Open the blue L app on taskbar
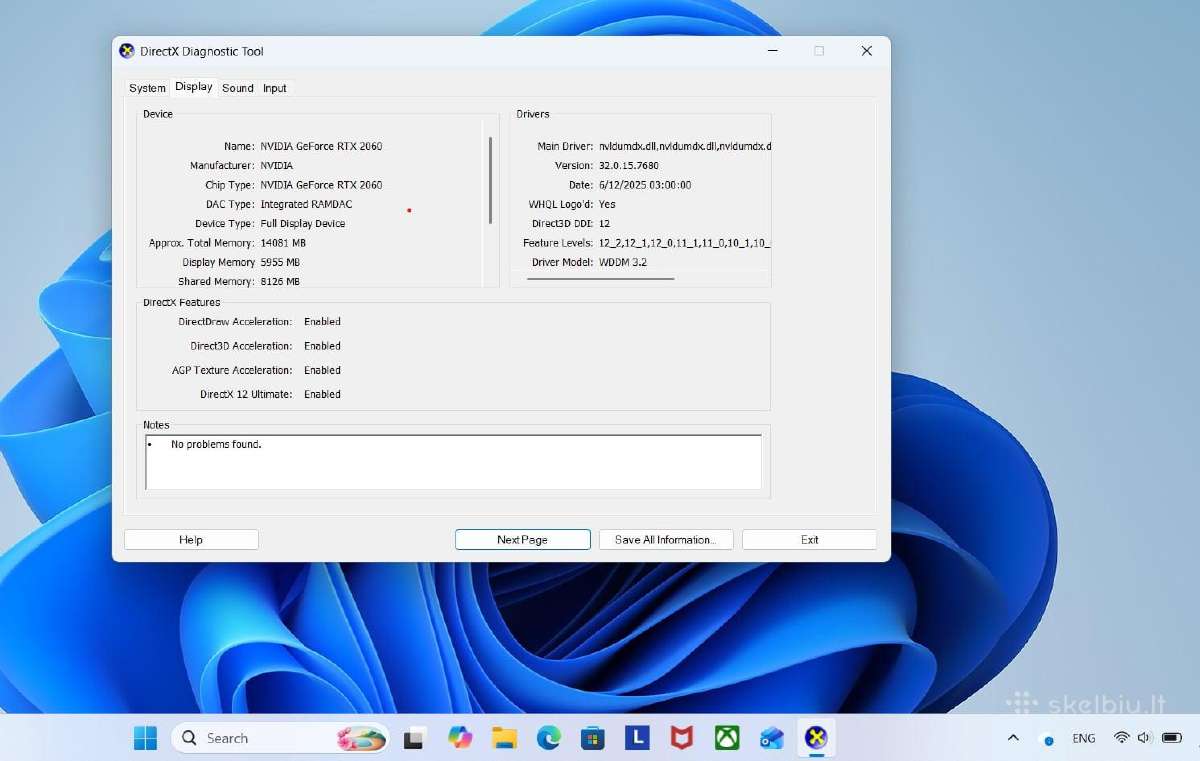Screen dimensions: 1200x761 point(637,738)
